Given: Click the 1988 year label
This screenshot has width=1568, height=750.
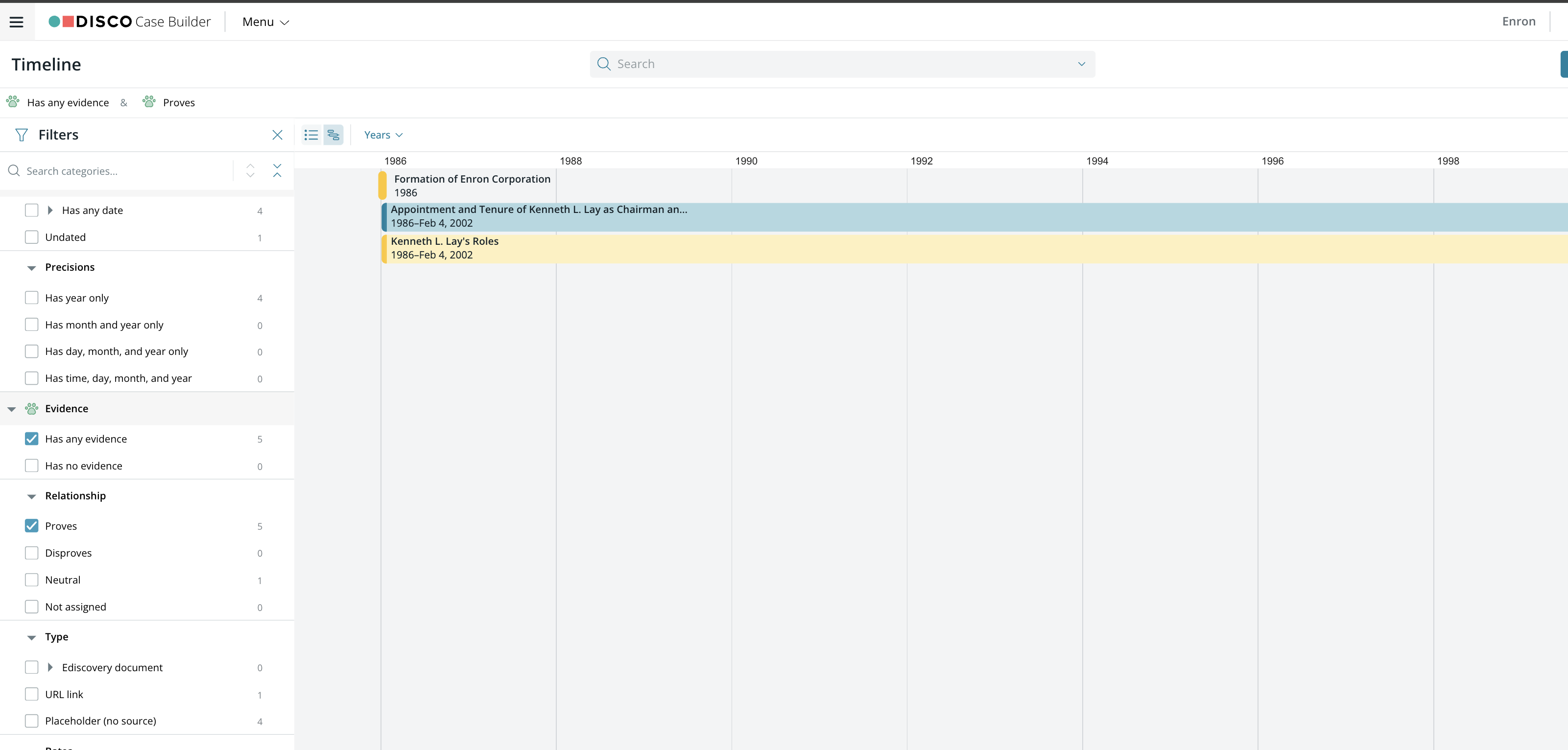Looking at the screenshot, I should tap(570, 161).
